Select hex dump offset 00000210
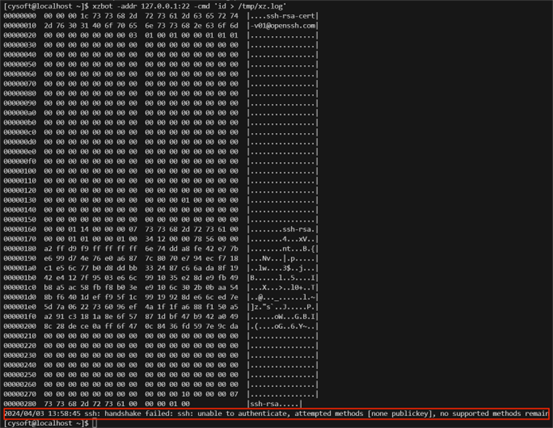Screen dimensions: 553x428 click(x=20, y=336)
